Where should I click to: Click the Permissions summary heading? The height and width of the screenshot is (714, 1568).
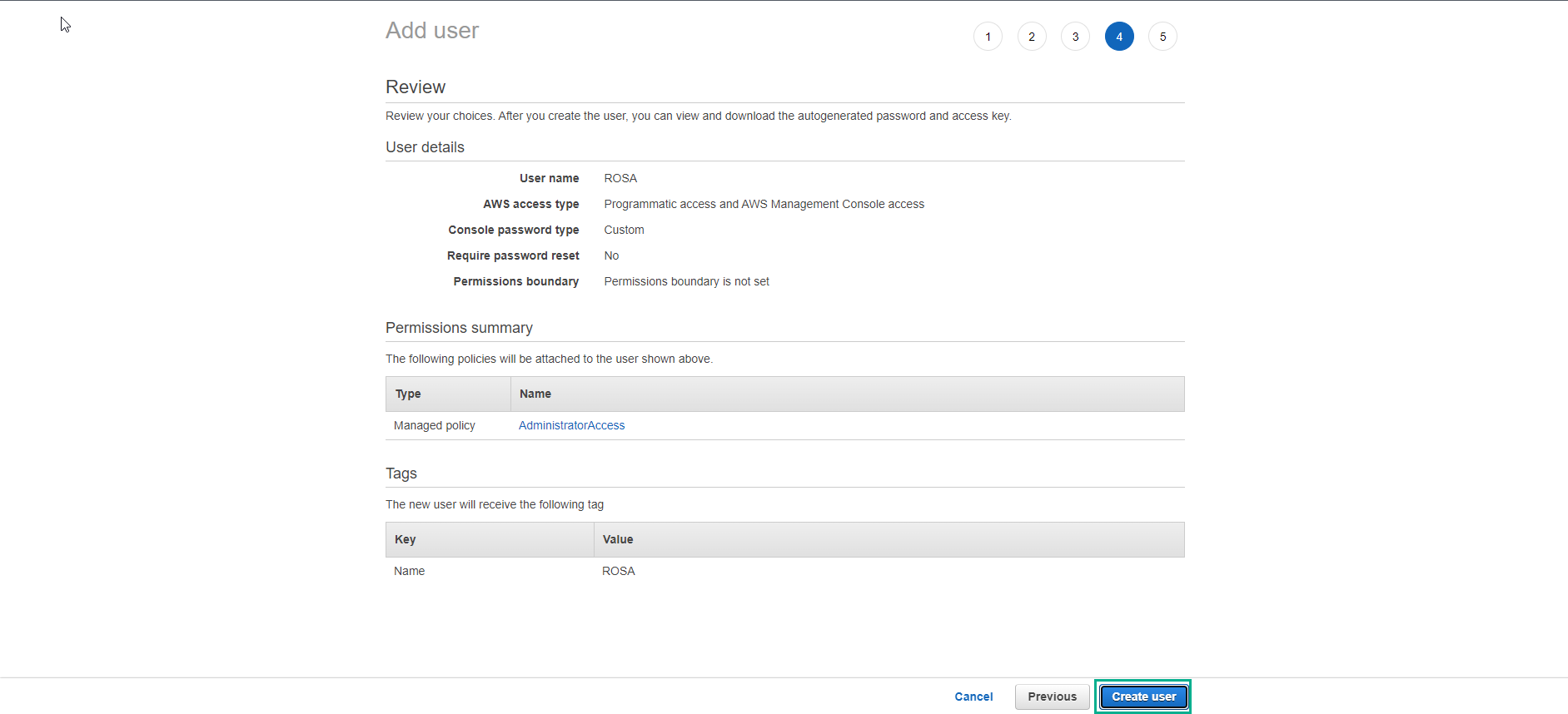pos(459,328)
